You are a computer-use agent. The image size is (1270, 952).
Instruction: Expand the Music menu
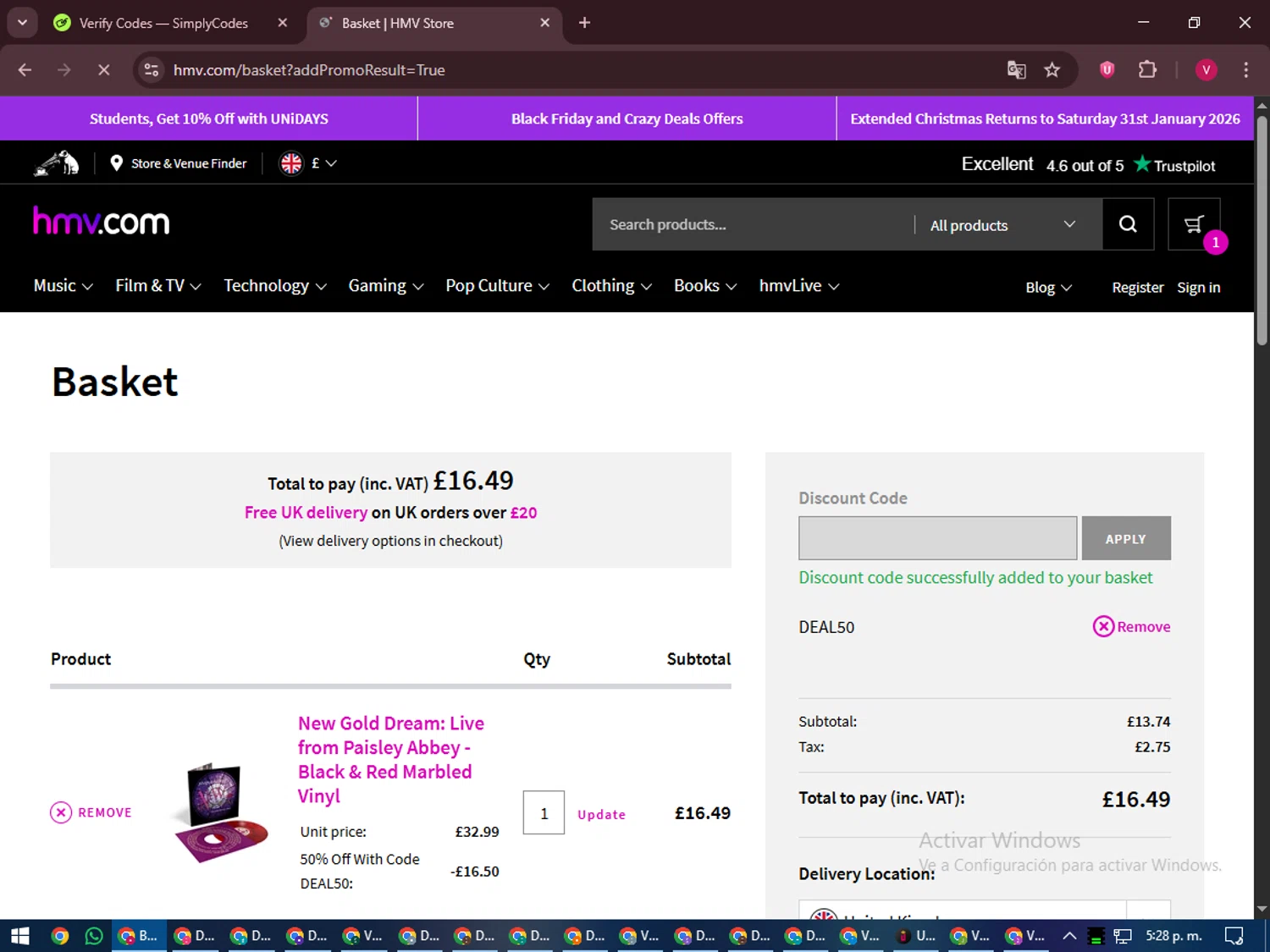pyautogui.click(x=63, y=286)
